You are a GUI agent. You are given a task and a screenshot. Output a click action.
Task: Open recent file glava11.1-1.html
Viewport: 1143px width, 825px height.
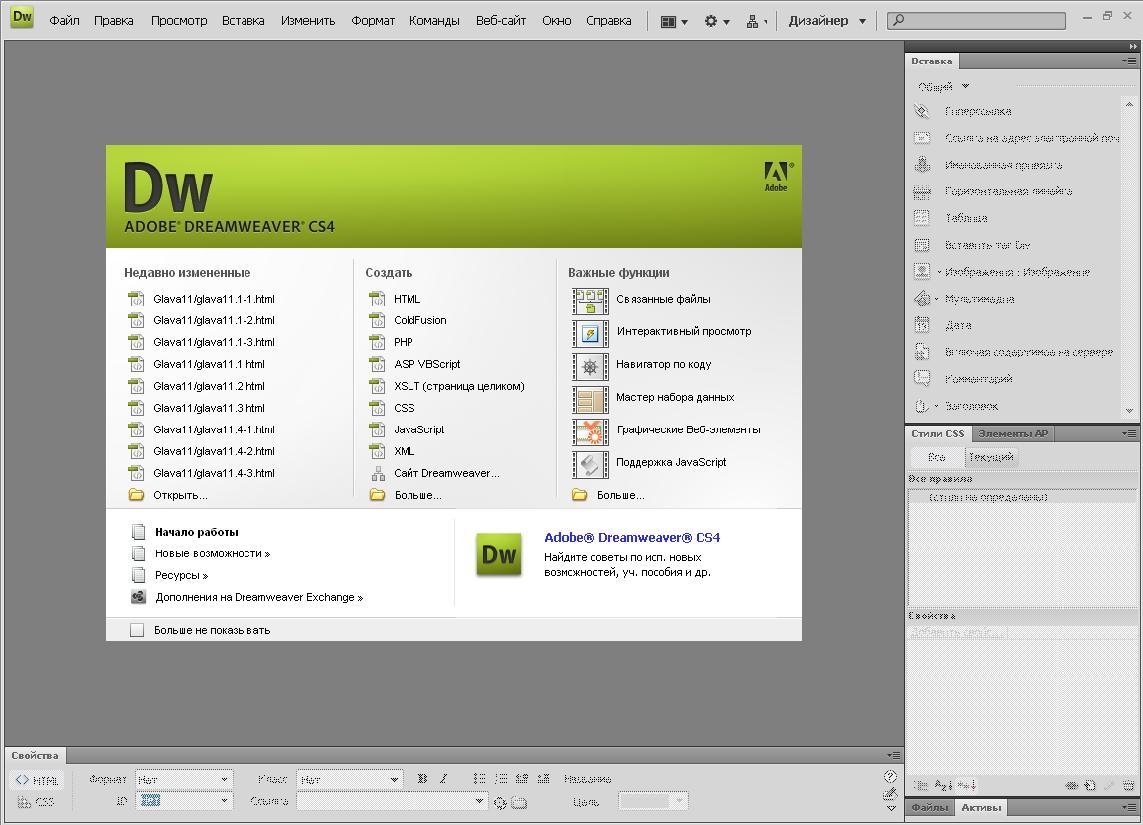214,299
